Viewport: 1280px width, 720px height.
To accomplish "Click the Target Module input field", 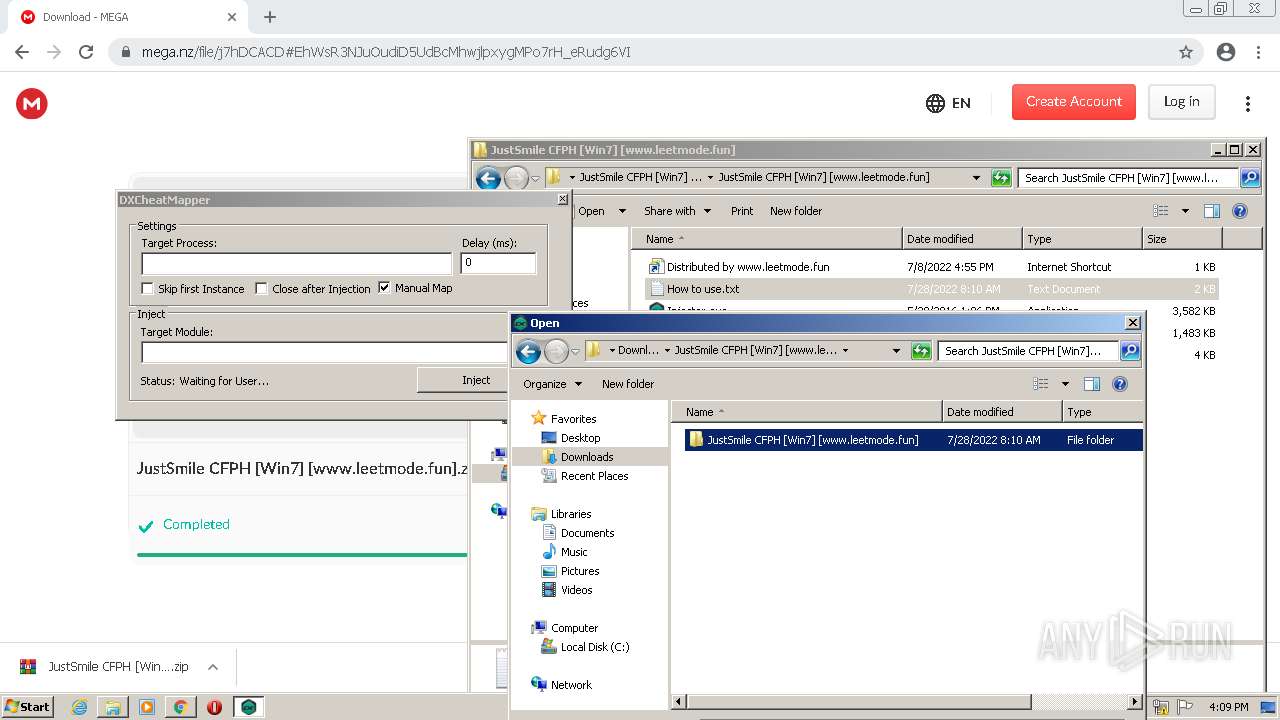I will (325, 353).
